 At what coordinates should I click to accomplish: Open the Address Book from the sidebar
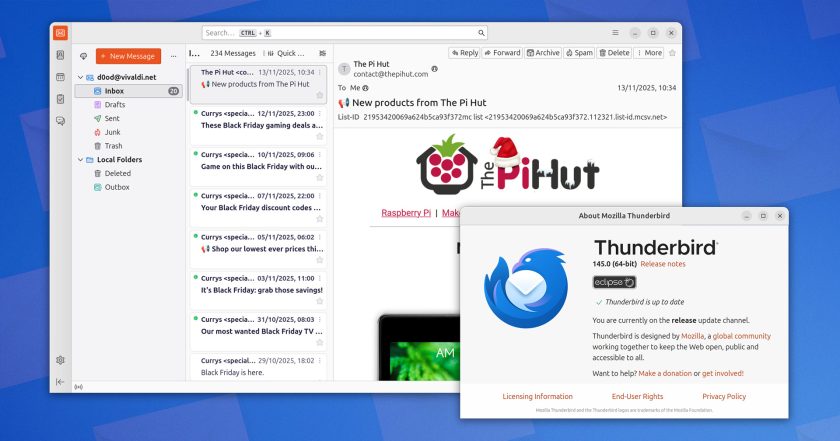coord(61,55)
